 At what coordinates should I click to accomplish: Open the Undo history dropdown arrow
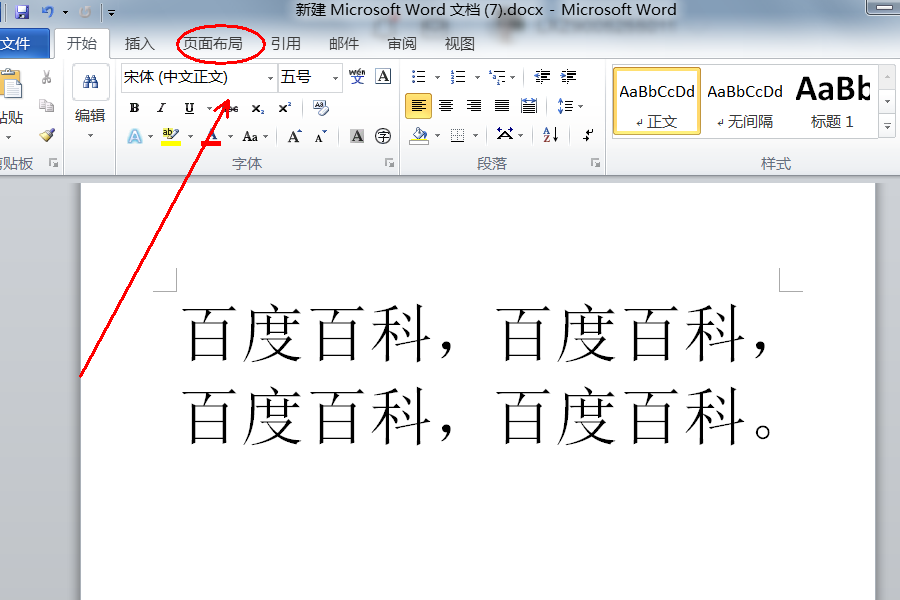click(65, 12)
